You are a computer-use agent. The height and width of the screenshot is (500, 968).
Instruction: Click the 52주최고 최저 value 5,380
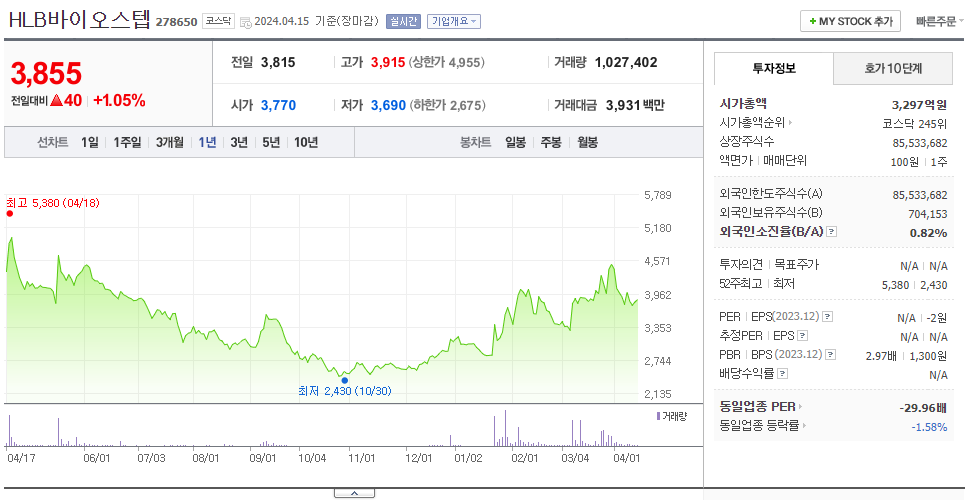point(896,285)
